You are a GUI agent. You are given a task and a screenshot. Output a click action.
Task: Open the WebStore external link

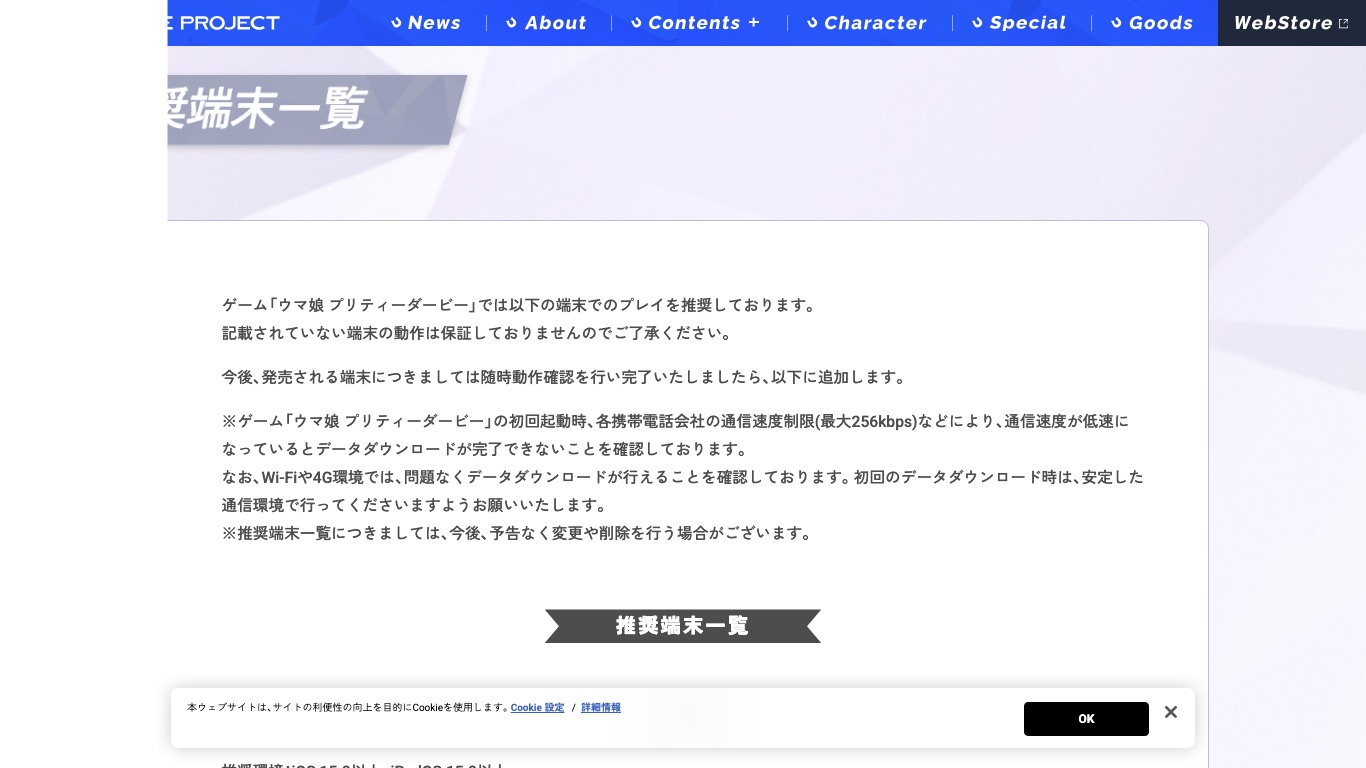pyautogui.click(x=1291, y=23)
